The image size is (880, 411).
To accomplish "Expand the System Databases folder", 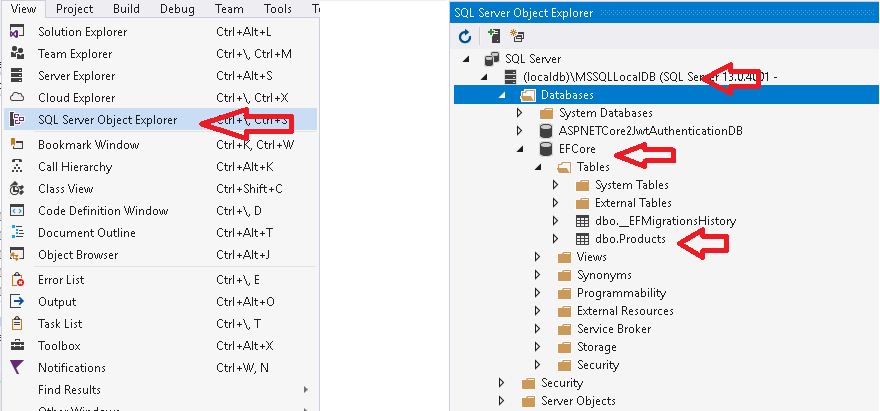I will point(520,113).
